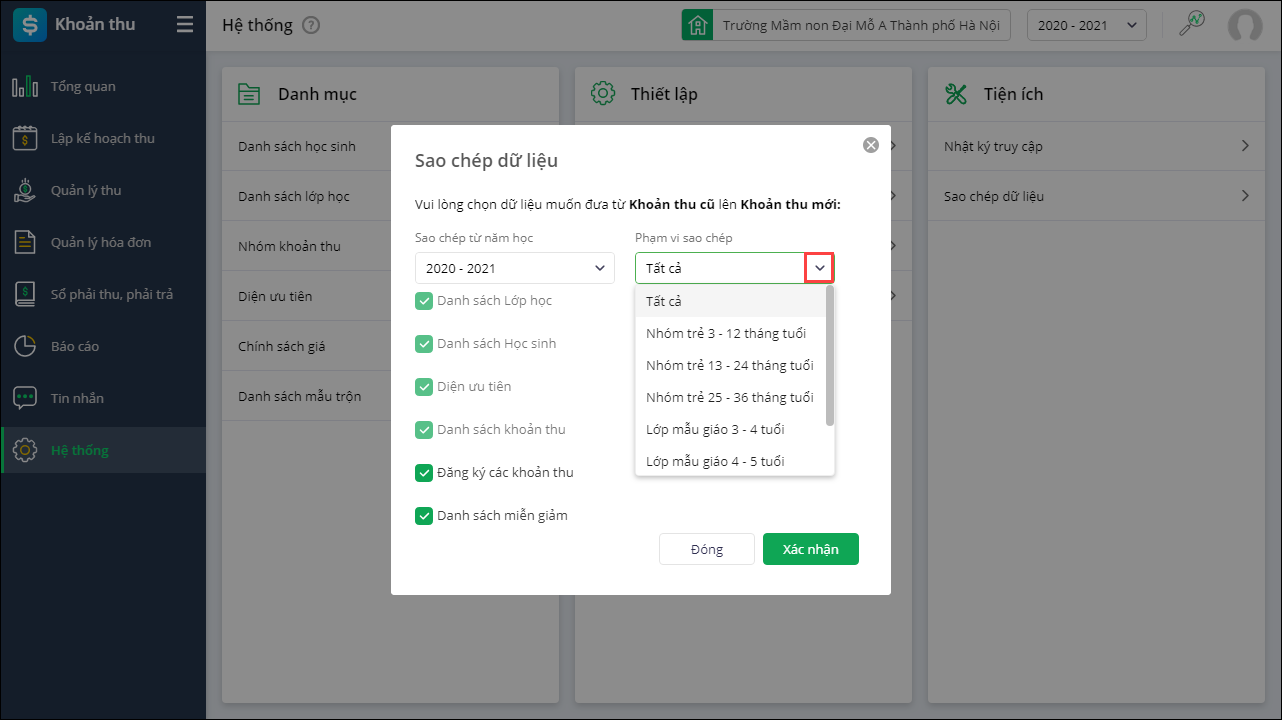Image resolution: width=1282 pixels, height=720 pixels.
Task: Choose Lớp mẫu giáo 3 - 4 tuổi option
Action: point(715,430)
